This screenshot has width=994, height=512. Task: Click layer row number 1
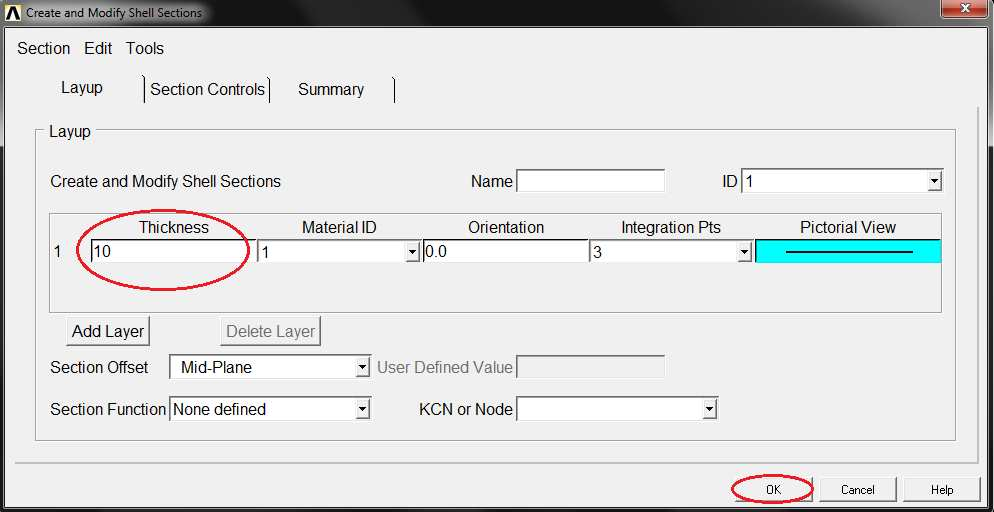coord(58,252)
